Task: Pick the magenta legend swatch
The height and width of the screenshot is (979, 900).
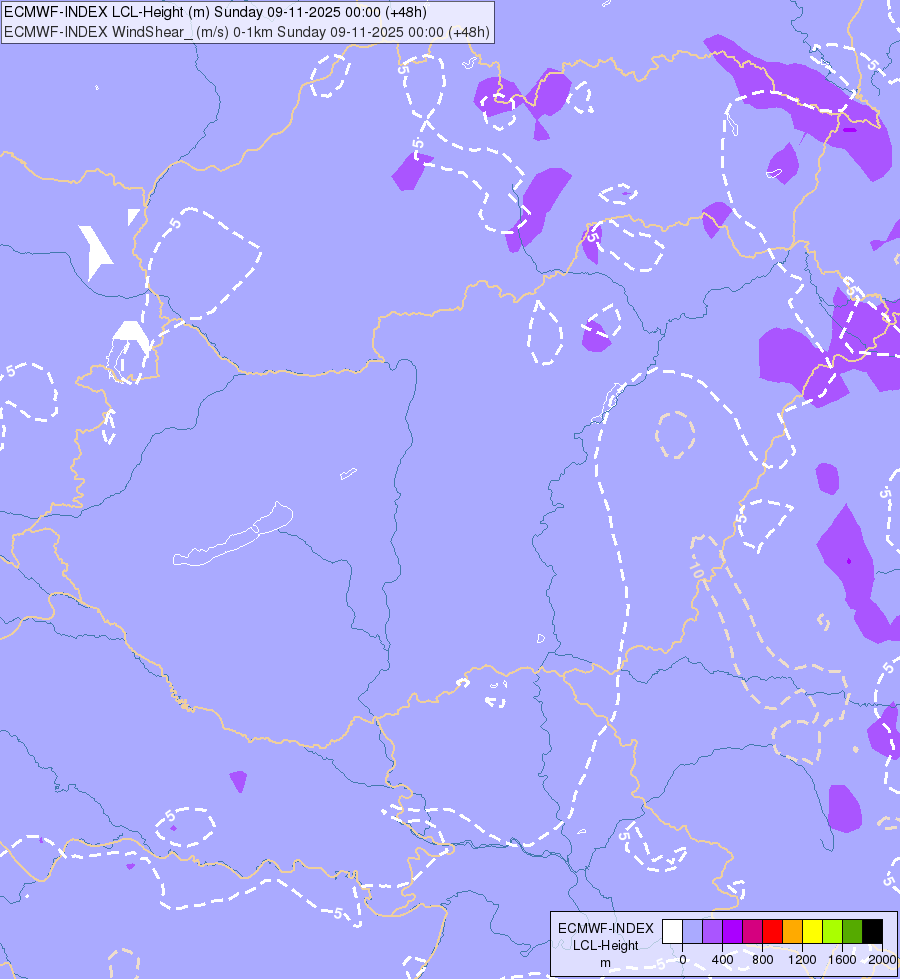Action: [x=753, y=931]
